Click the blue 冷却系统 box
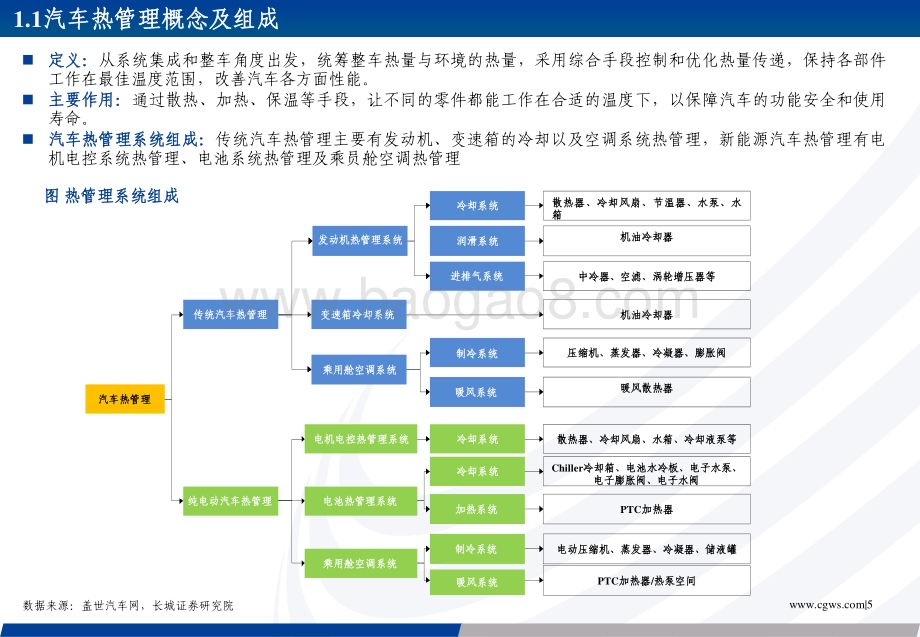 tap(477, 205)
